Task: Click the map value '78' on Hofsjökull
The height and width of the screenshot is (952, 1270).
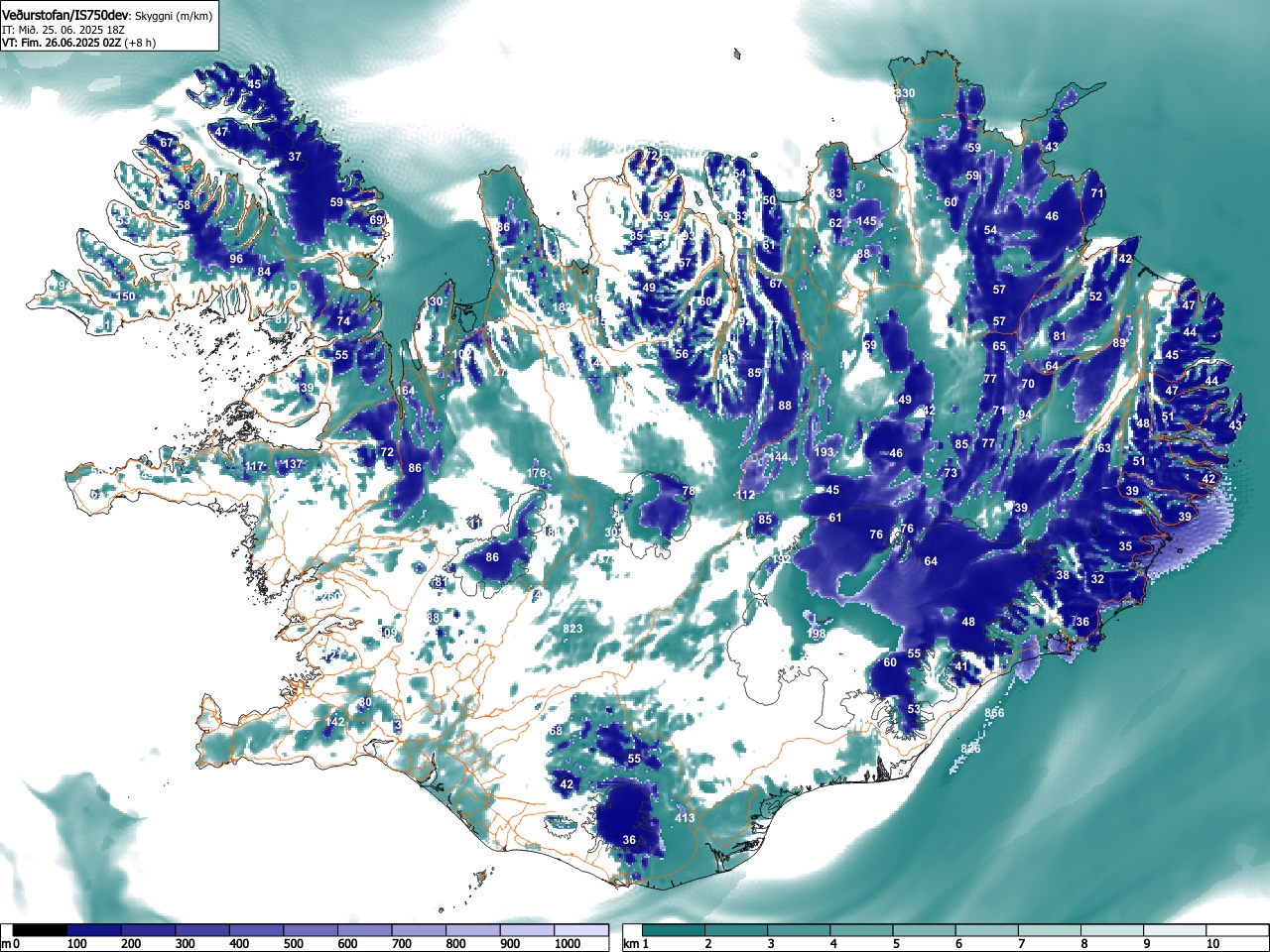Action: pos(689,491)
